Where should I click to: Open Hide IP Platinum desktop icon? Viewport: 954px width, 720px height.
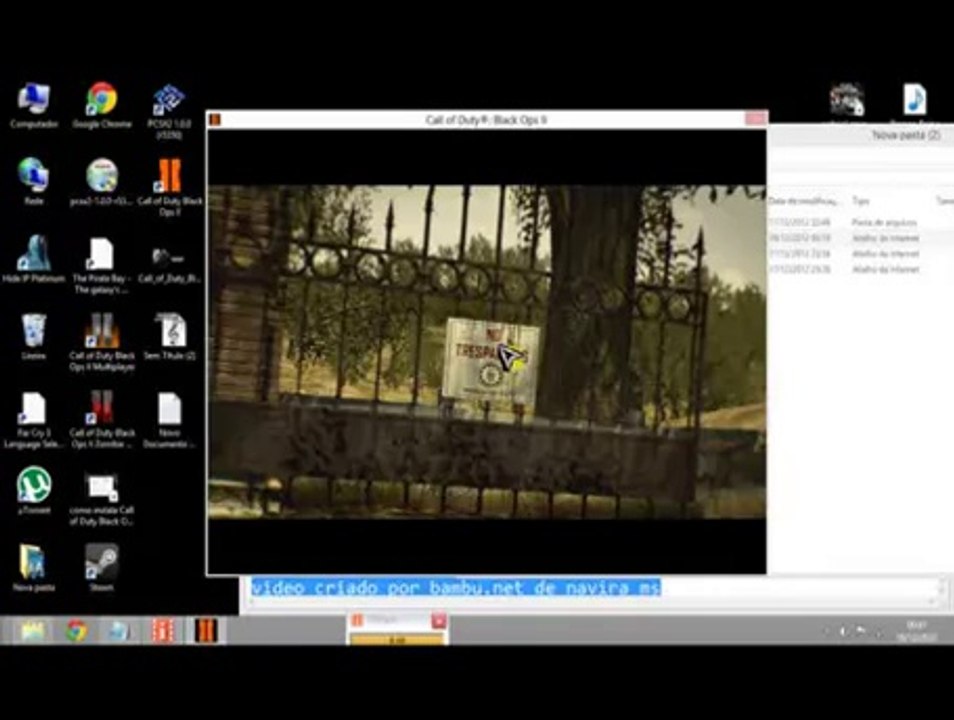tap(33, 259)
